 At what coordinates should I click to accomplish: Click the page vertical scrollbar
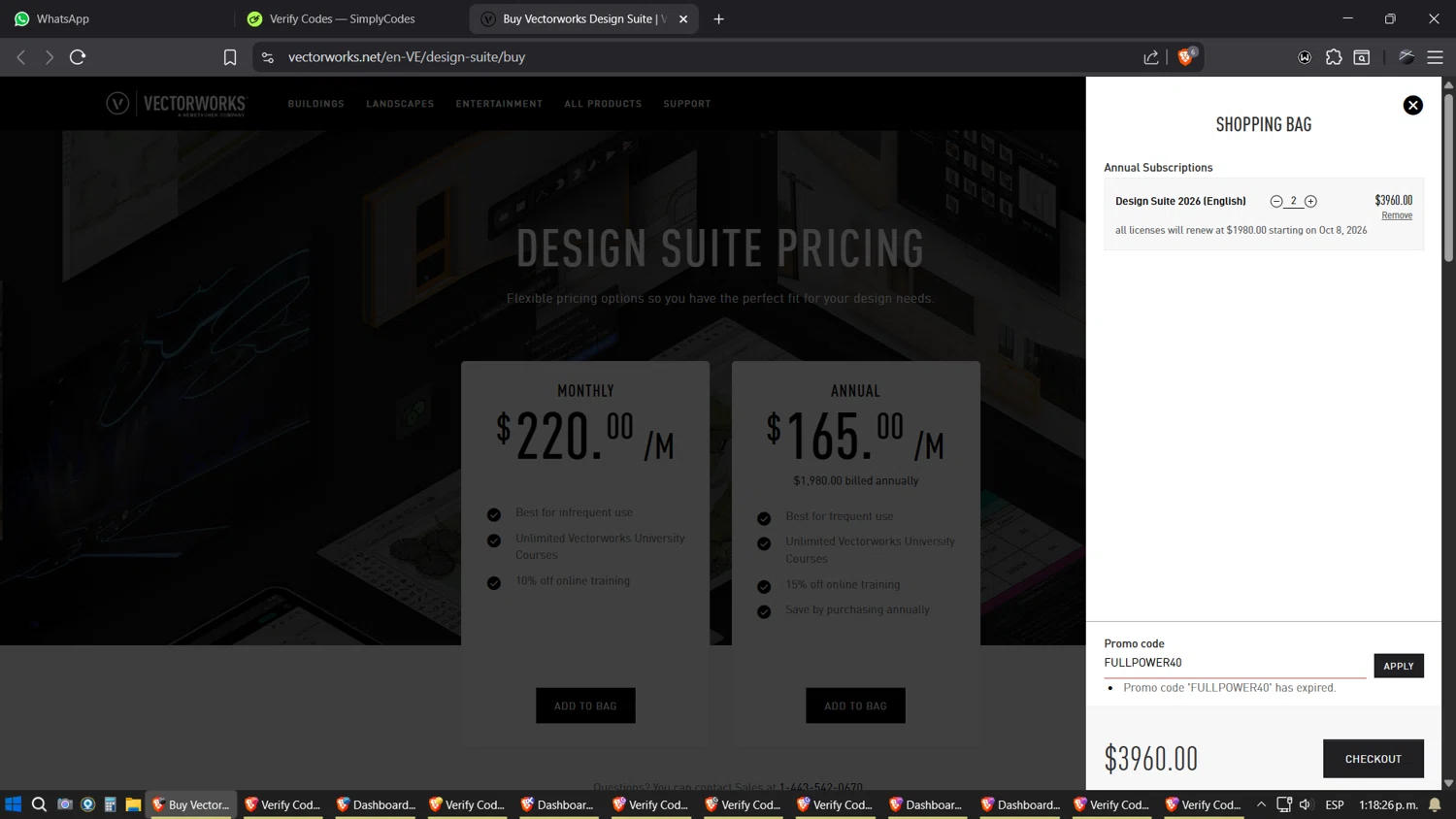point(1448,179)
